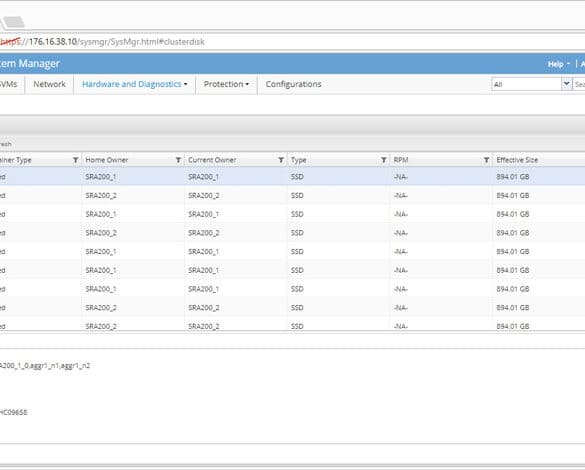Open the Protection menu

[x=226, y=84]
